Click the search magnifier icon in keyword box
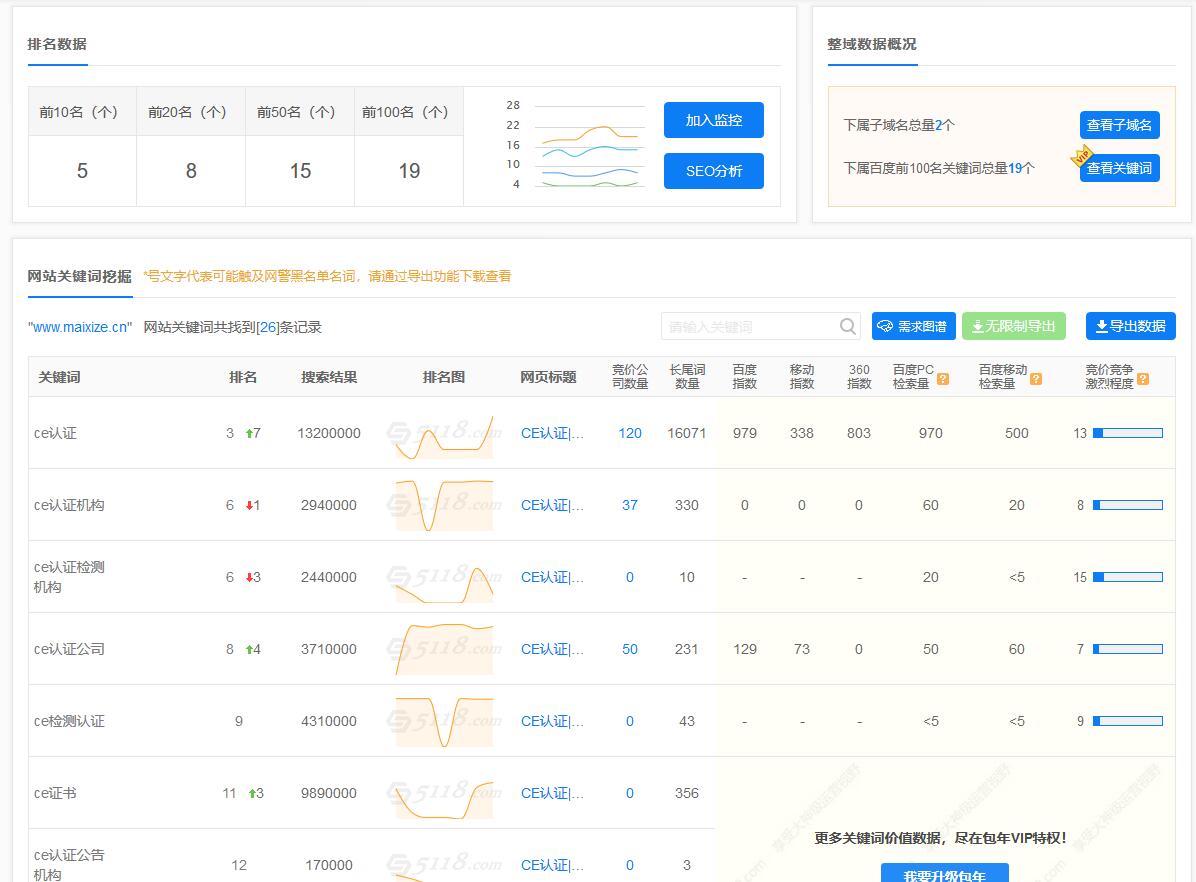Image resolution: width=1196 pixels, height=882 pixels. tap(847, 327)
